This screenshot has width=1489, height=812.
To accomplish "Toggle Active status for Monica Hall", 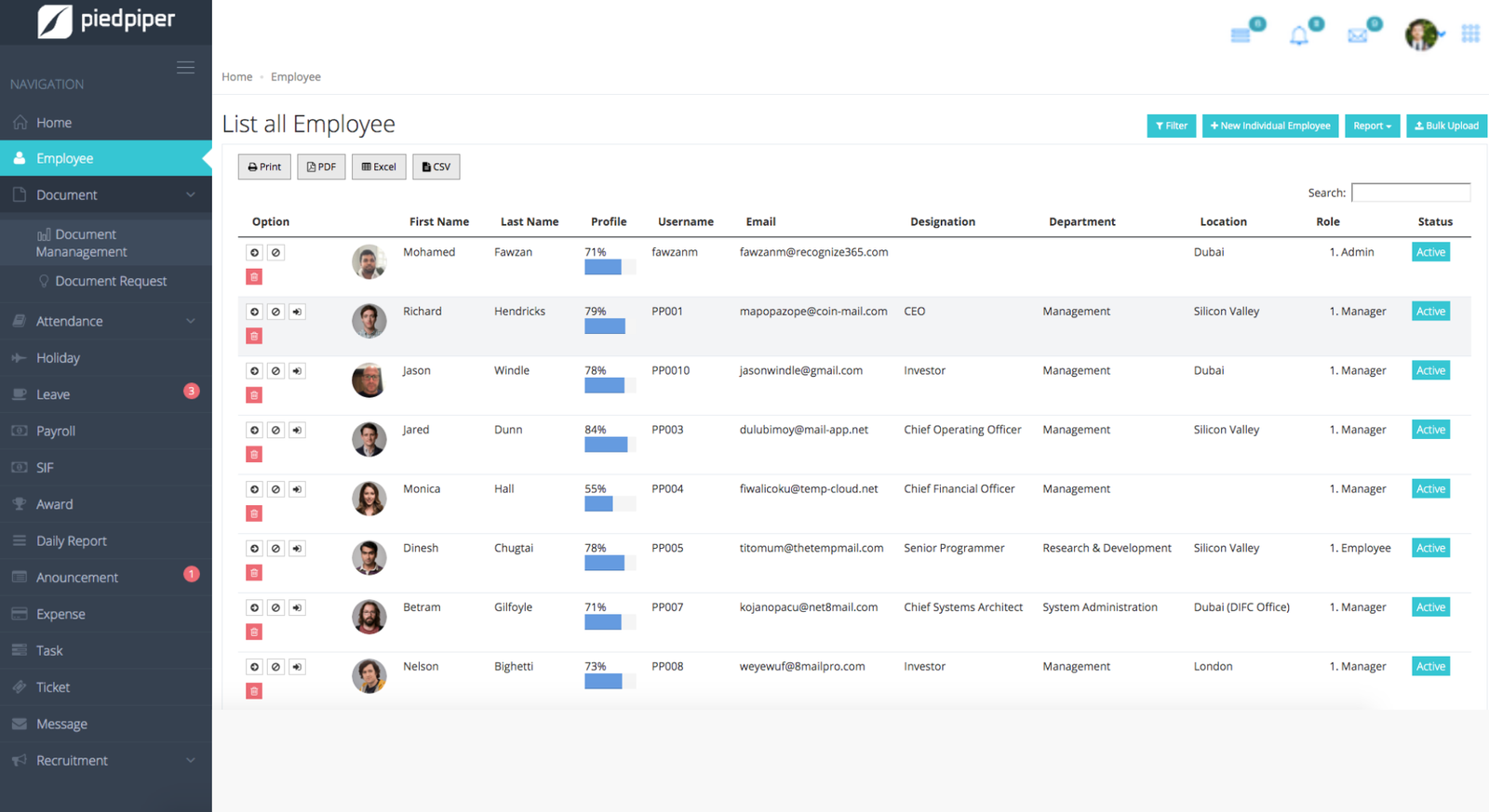I will click(1430, 489).
